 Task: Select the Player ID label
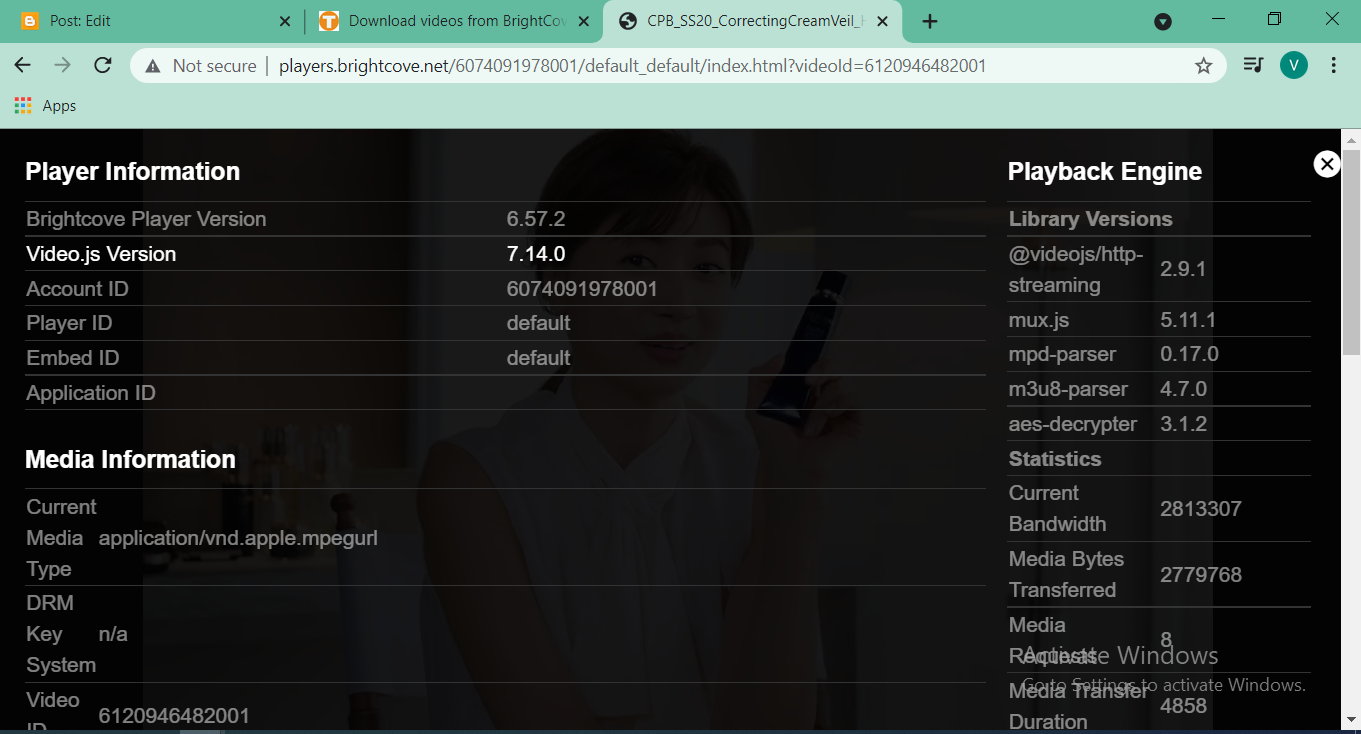coord(69,323)
